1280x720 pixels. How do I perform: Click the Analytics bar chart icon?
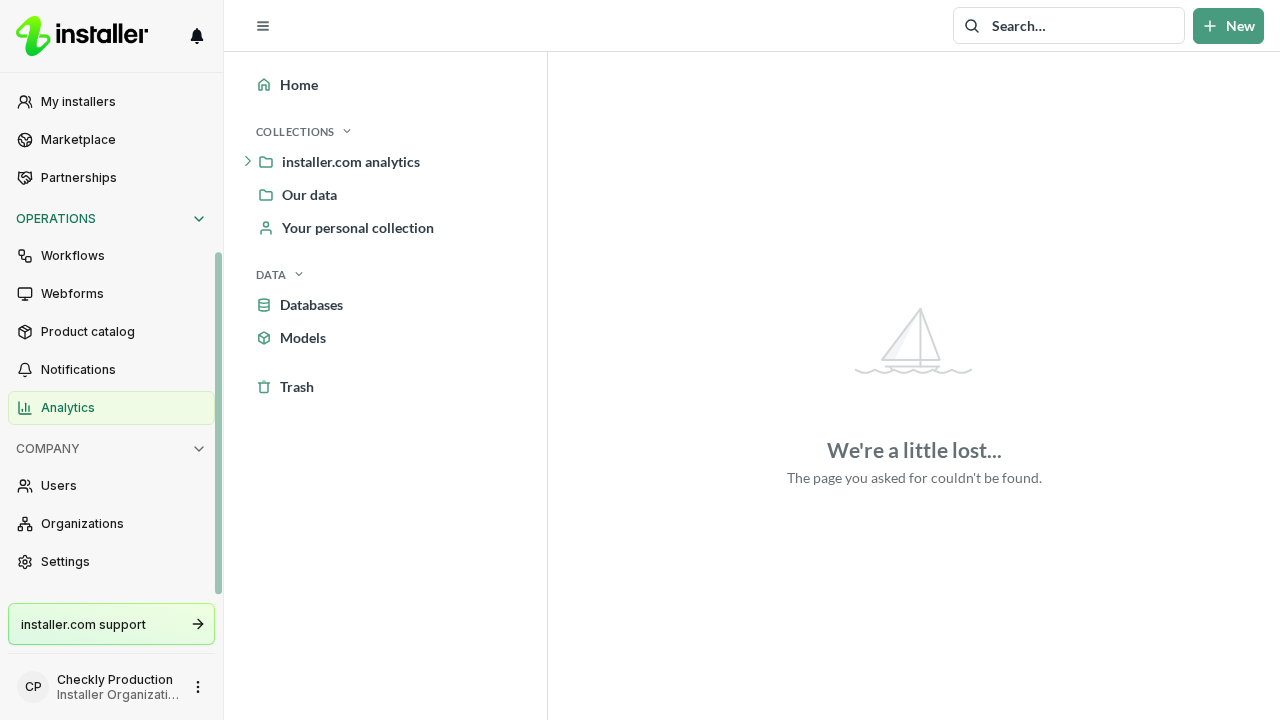coord(25,408)
